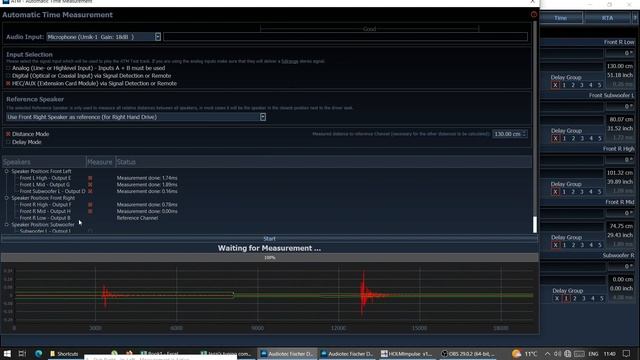Click the large impulse peak in the waveform

363,293
